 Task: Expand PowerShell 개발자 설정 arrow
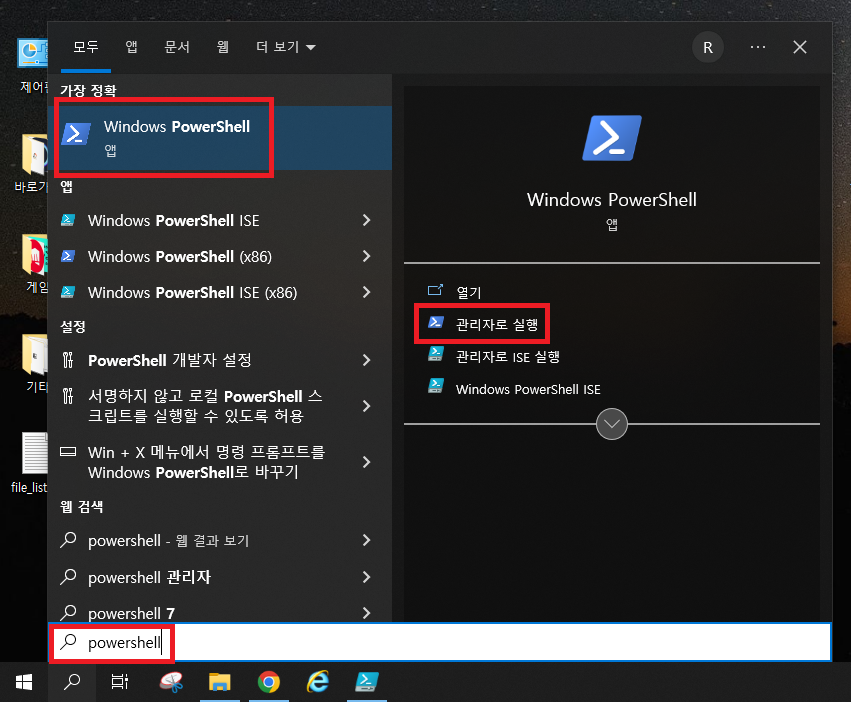pos(367,360)
